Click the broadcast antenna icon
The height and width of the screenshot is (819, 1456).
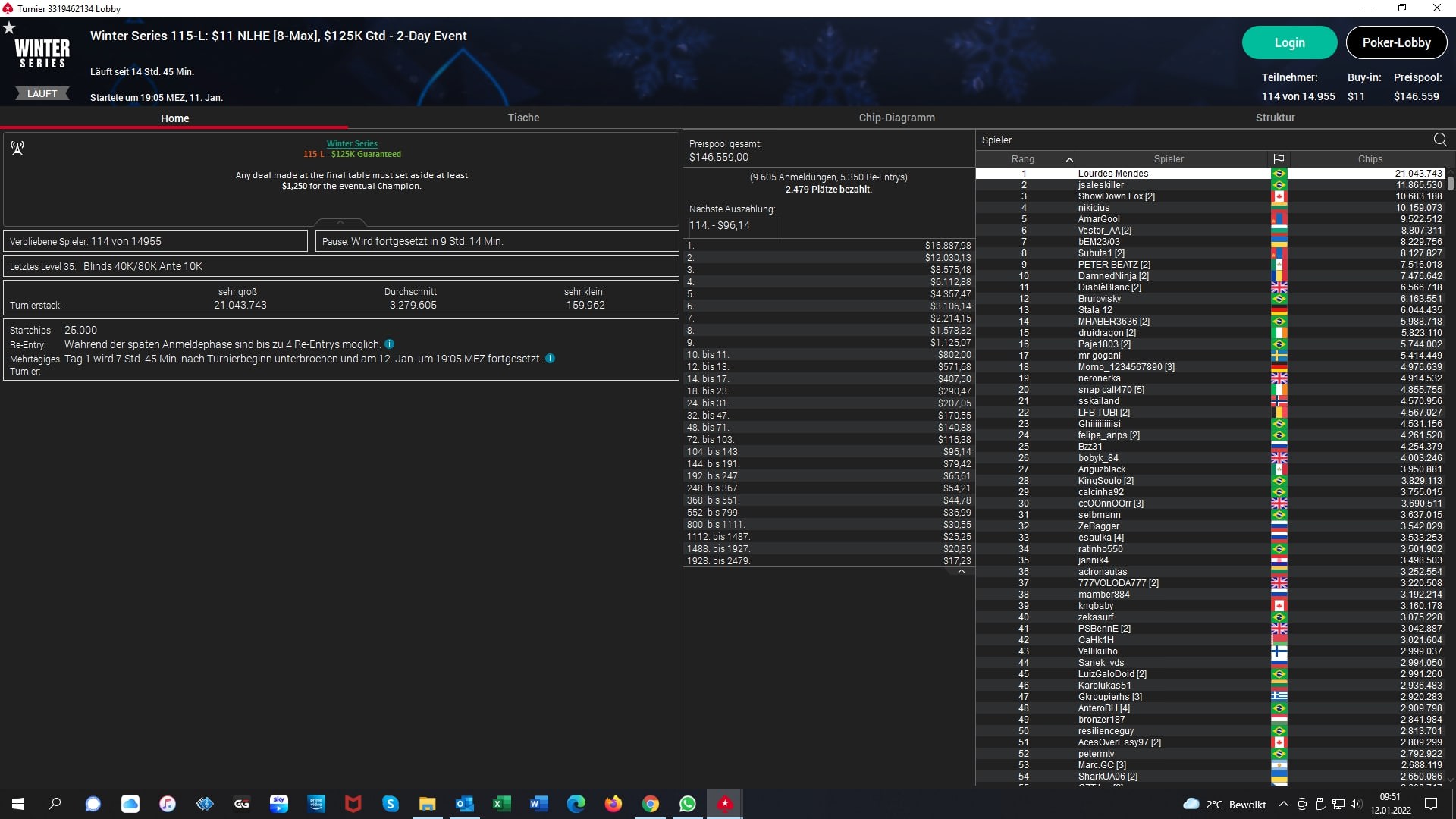pos(17,148)
